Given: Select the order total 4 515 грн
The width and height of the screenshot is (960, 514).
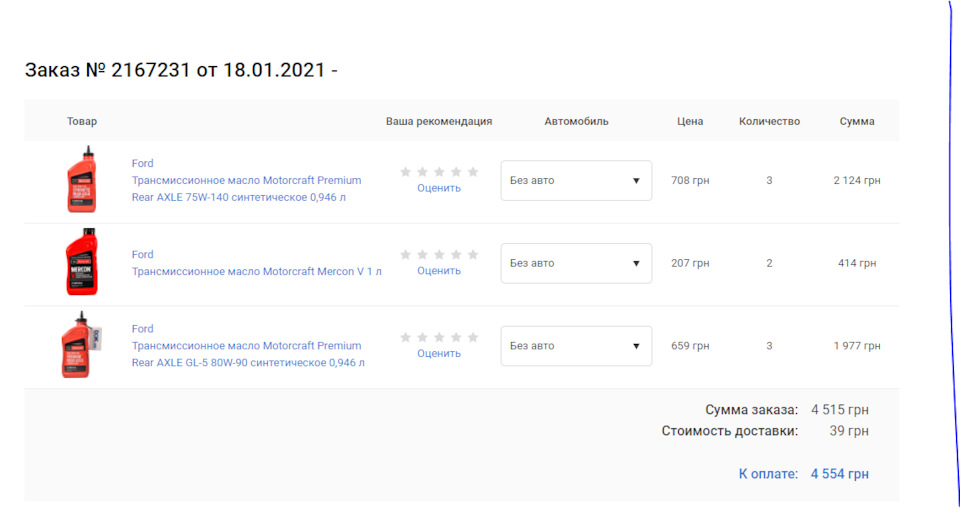Looking at the screenshot, I should click(x=840, y=410).
